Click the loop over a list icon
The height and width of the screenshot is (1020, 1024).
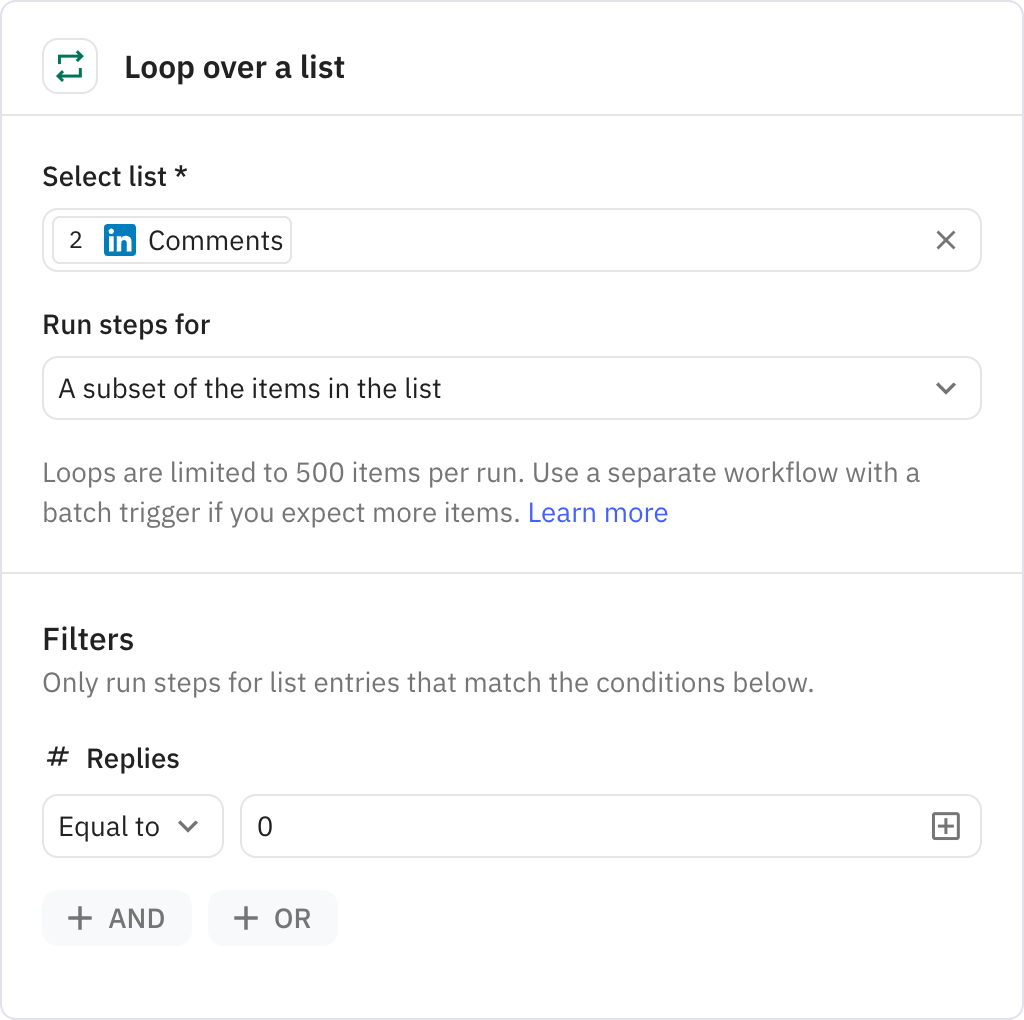click(x=69, y=65)
